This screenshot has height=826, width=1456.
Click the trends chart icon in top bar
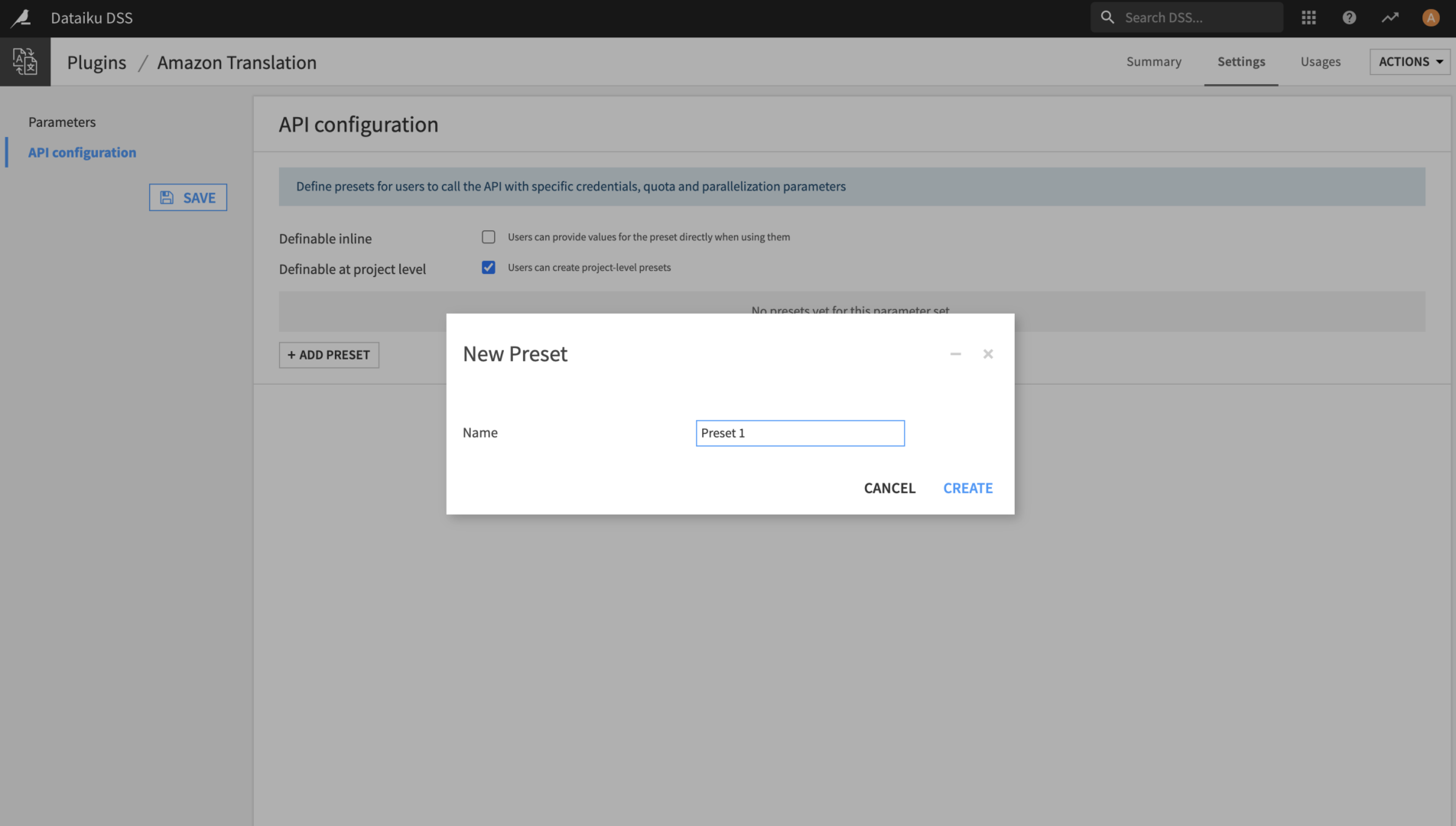pos(1389,17)
